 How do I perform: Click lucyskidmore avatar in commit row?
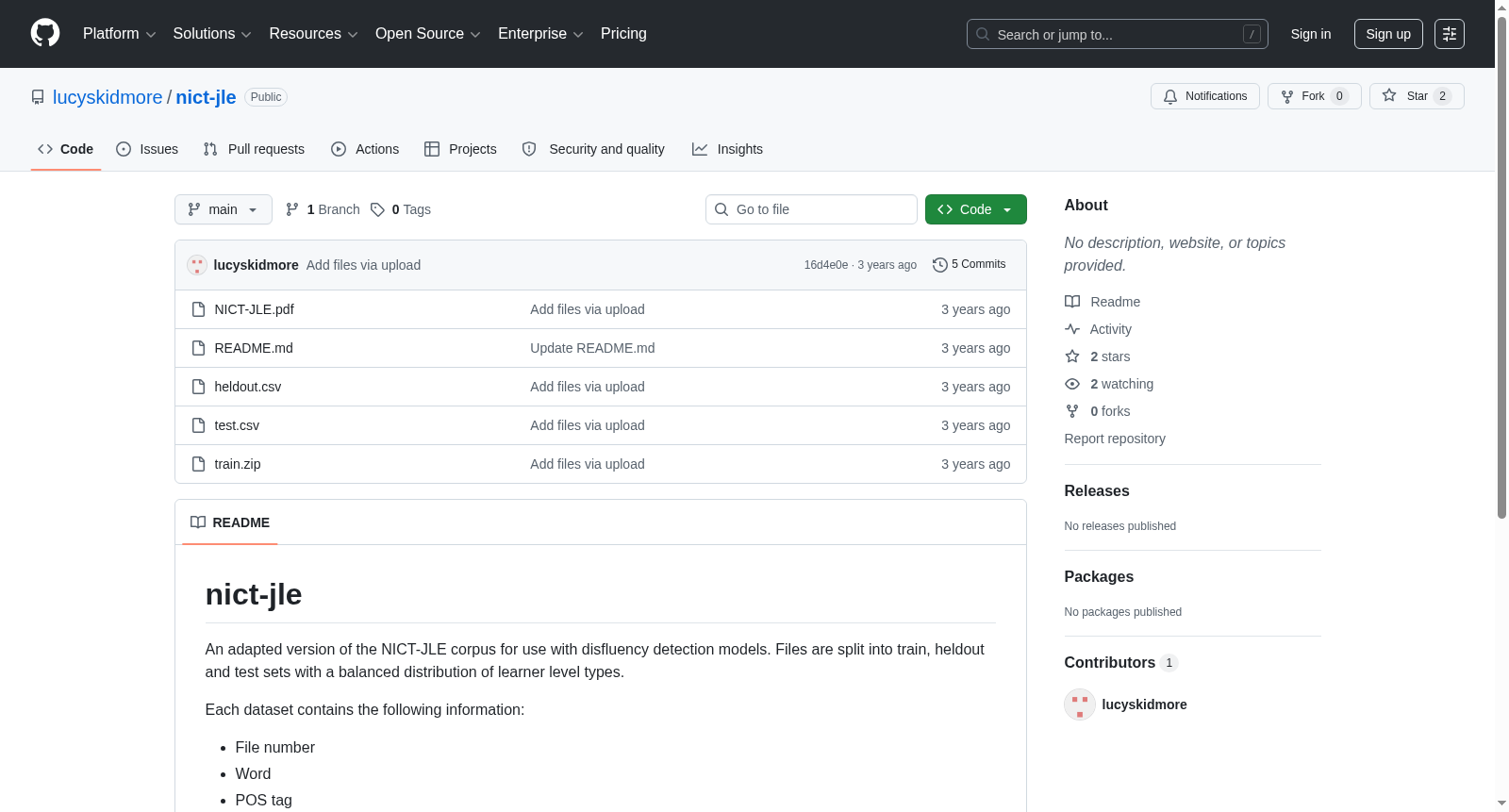pyautogui.click(x=196, y=265)
